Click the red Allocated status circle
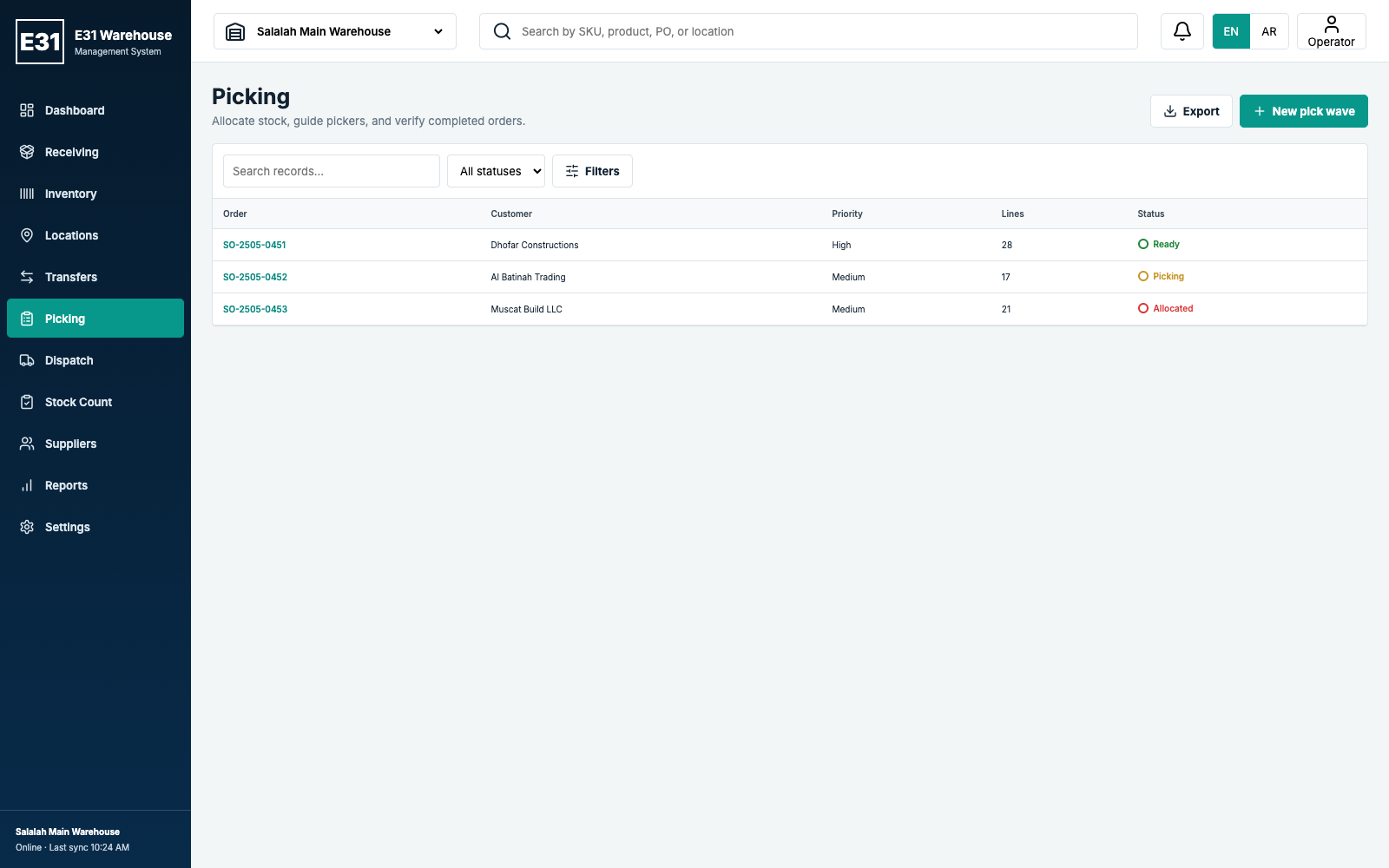The height and width of the screenshot is (868, 1389). point(1143,308)
